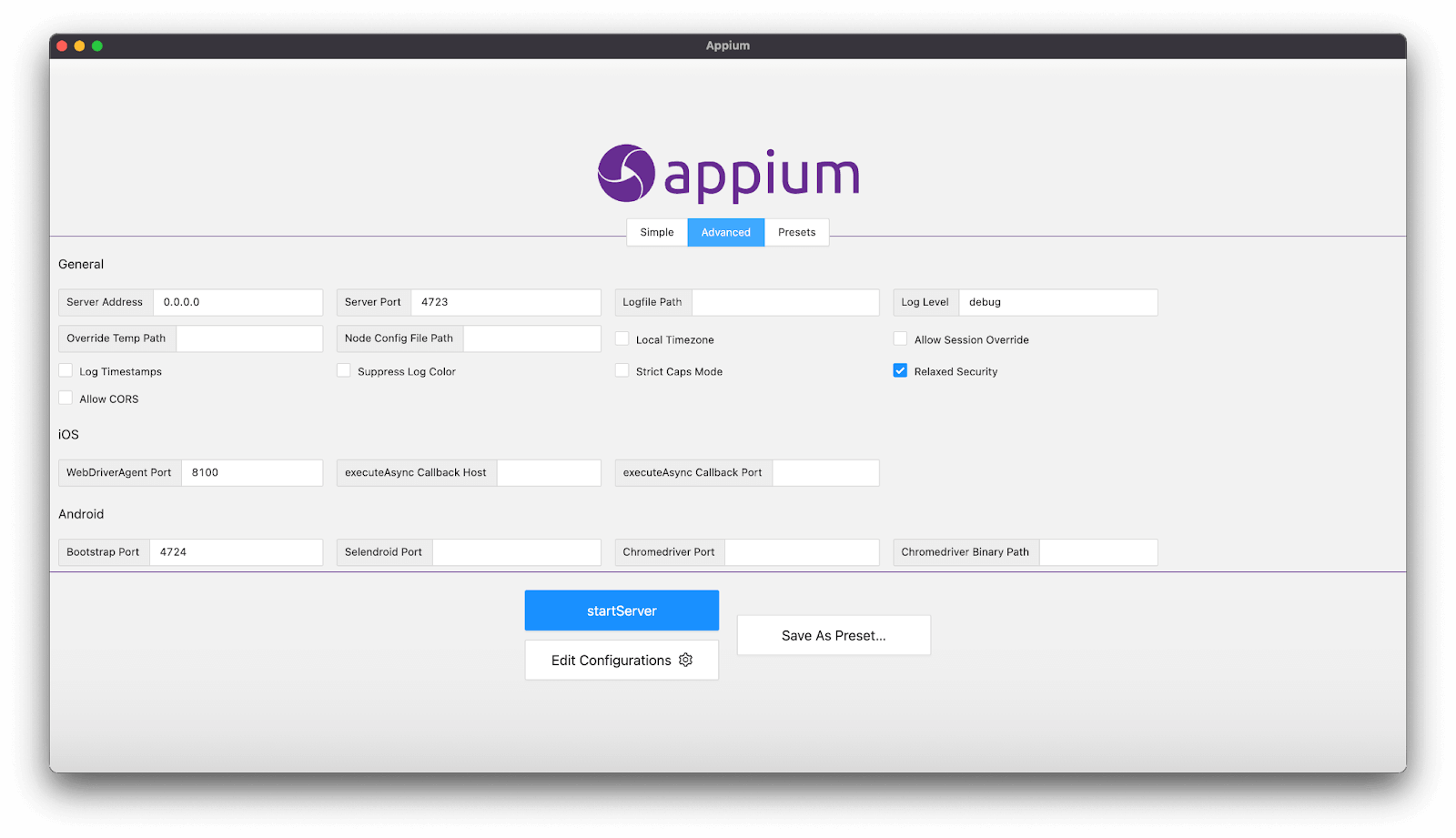The image size is (1456, 838).
Task: Open the Presets tab
Action: [x=796, y=232]
